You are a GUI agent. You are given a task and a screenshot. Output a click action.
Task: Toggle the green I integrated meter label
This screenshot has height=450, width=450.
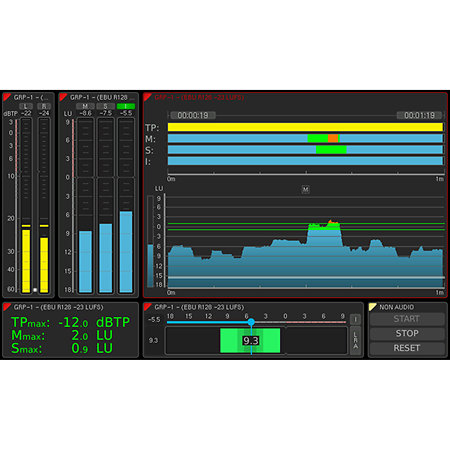click(x=126, y=106)
